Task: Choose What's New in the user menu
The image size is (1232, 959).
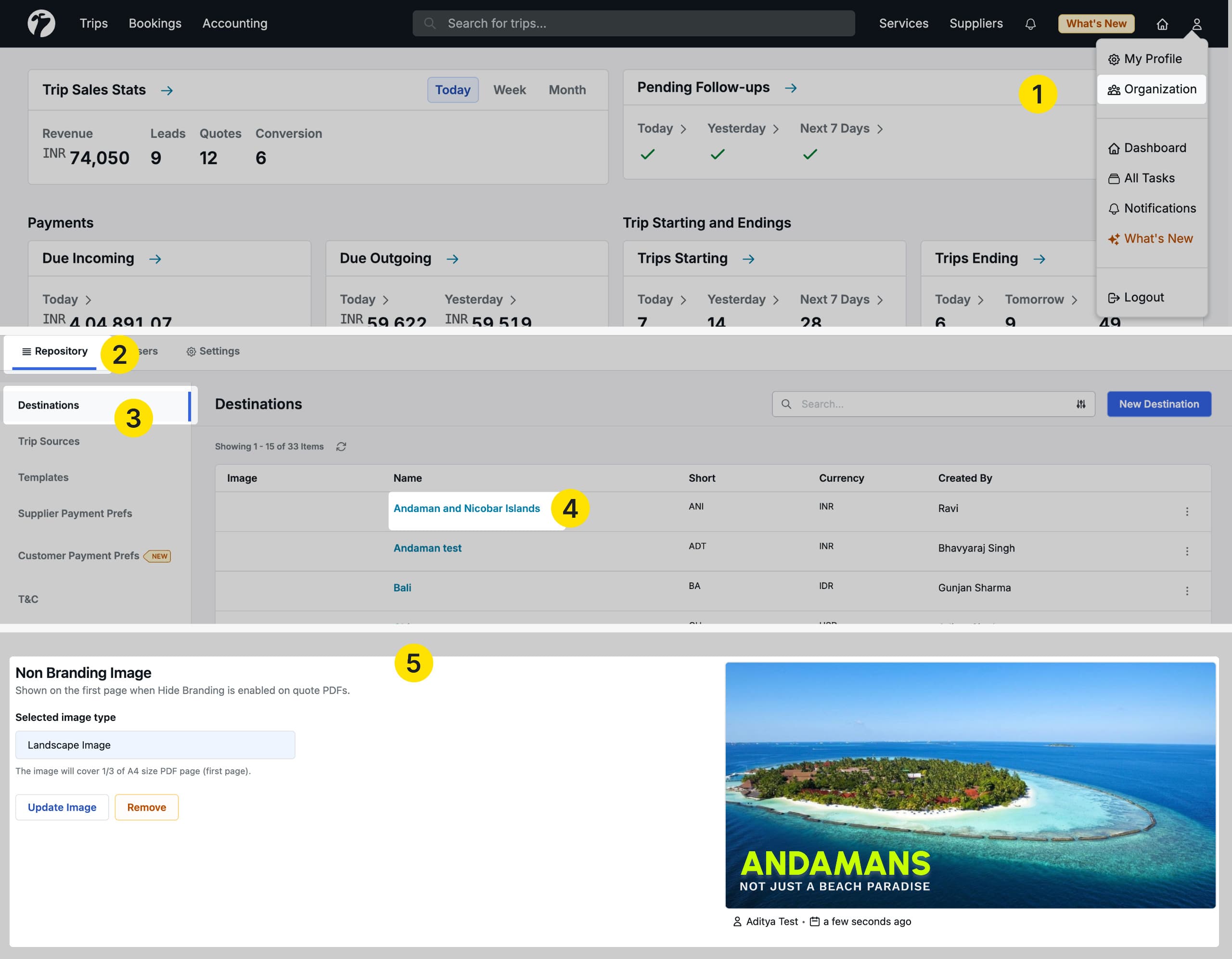Action: point(1151,239)
